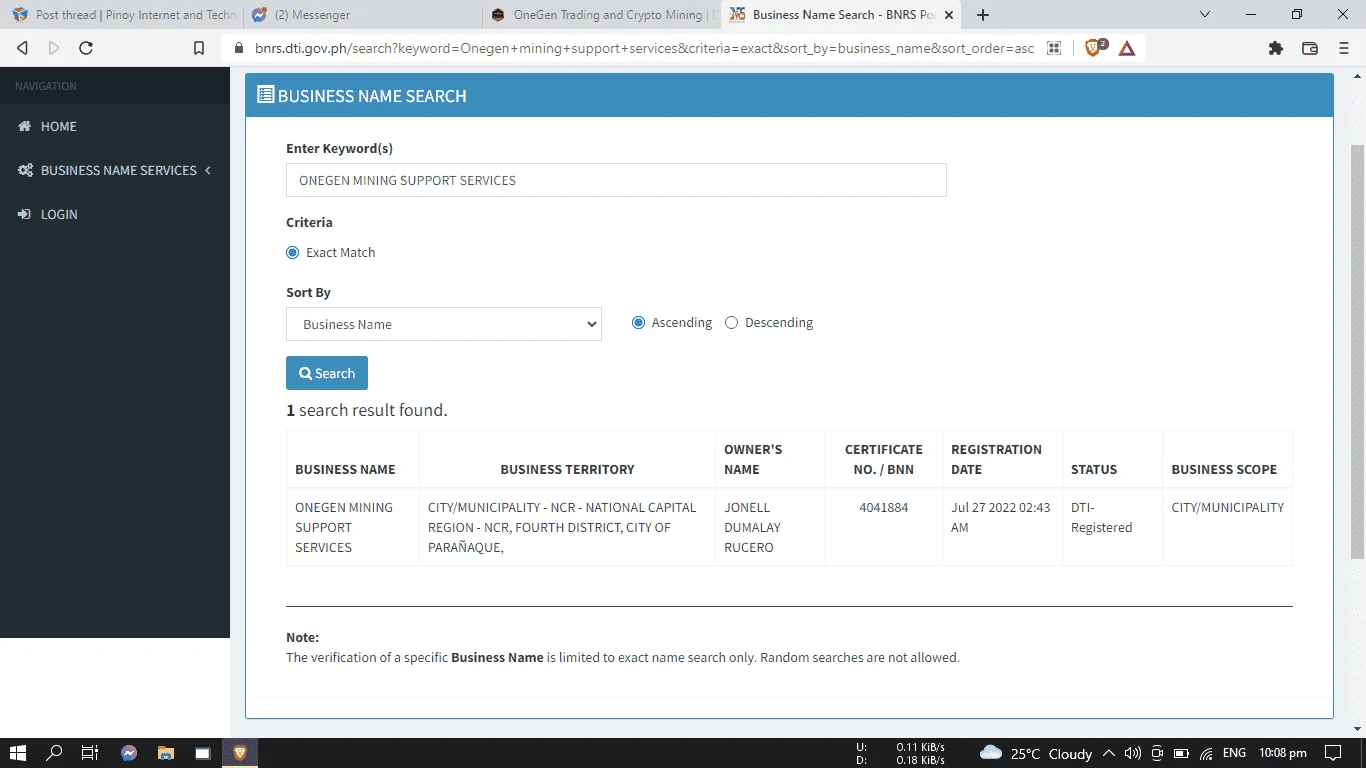Screen dimensions: 1366x768
Task: Click the login arrow icon in sidebar
Action: tap(25, 214)
